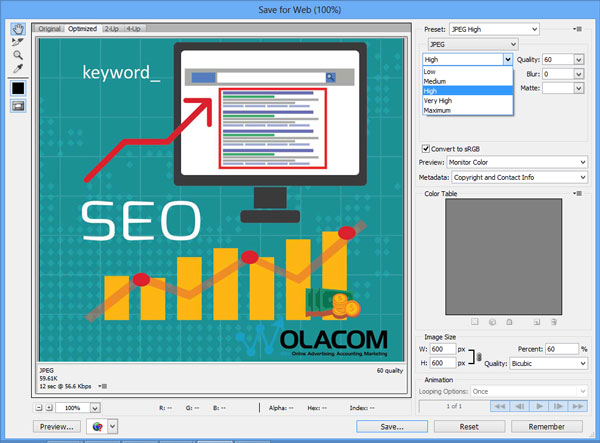Image resolution: width=600 pixels, height=443 pixels.
Task: Select the Hand tool
Action: (18, 29)
